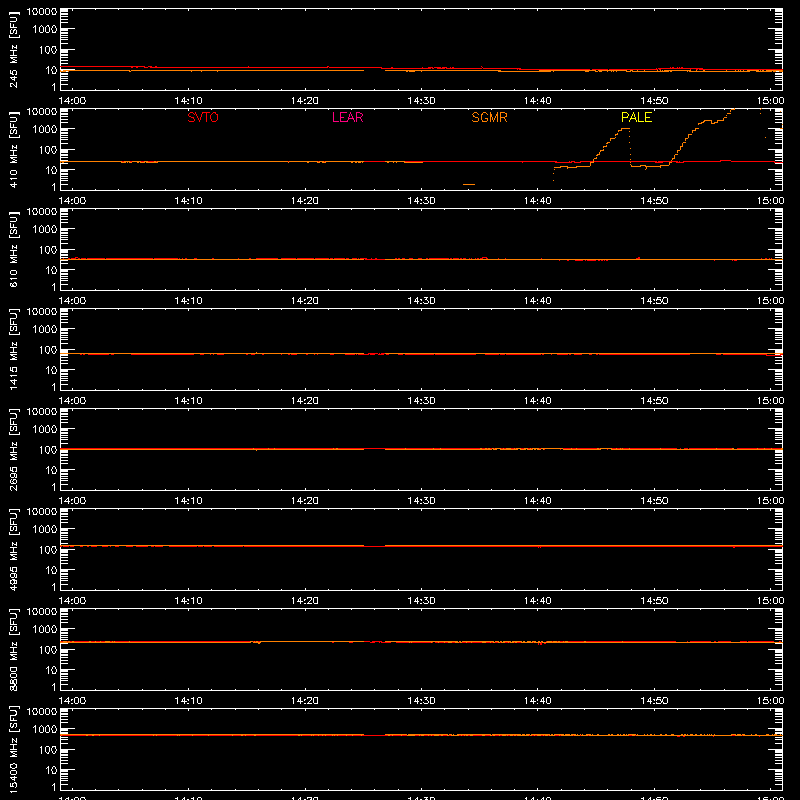Image resolution: width=800 pixels, height=800 pixels.
Task: Click the yellow PALE station label
Action: point(636,117)
